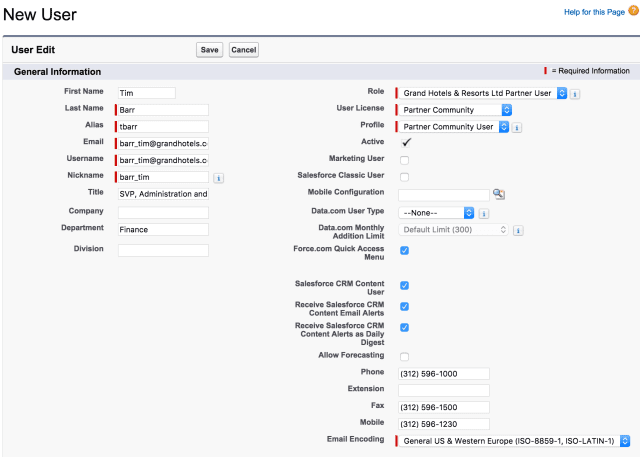This screenshot has width=640, height=457.
Task: Open the Data.com User Type dropdown
Action: 436,213
